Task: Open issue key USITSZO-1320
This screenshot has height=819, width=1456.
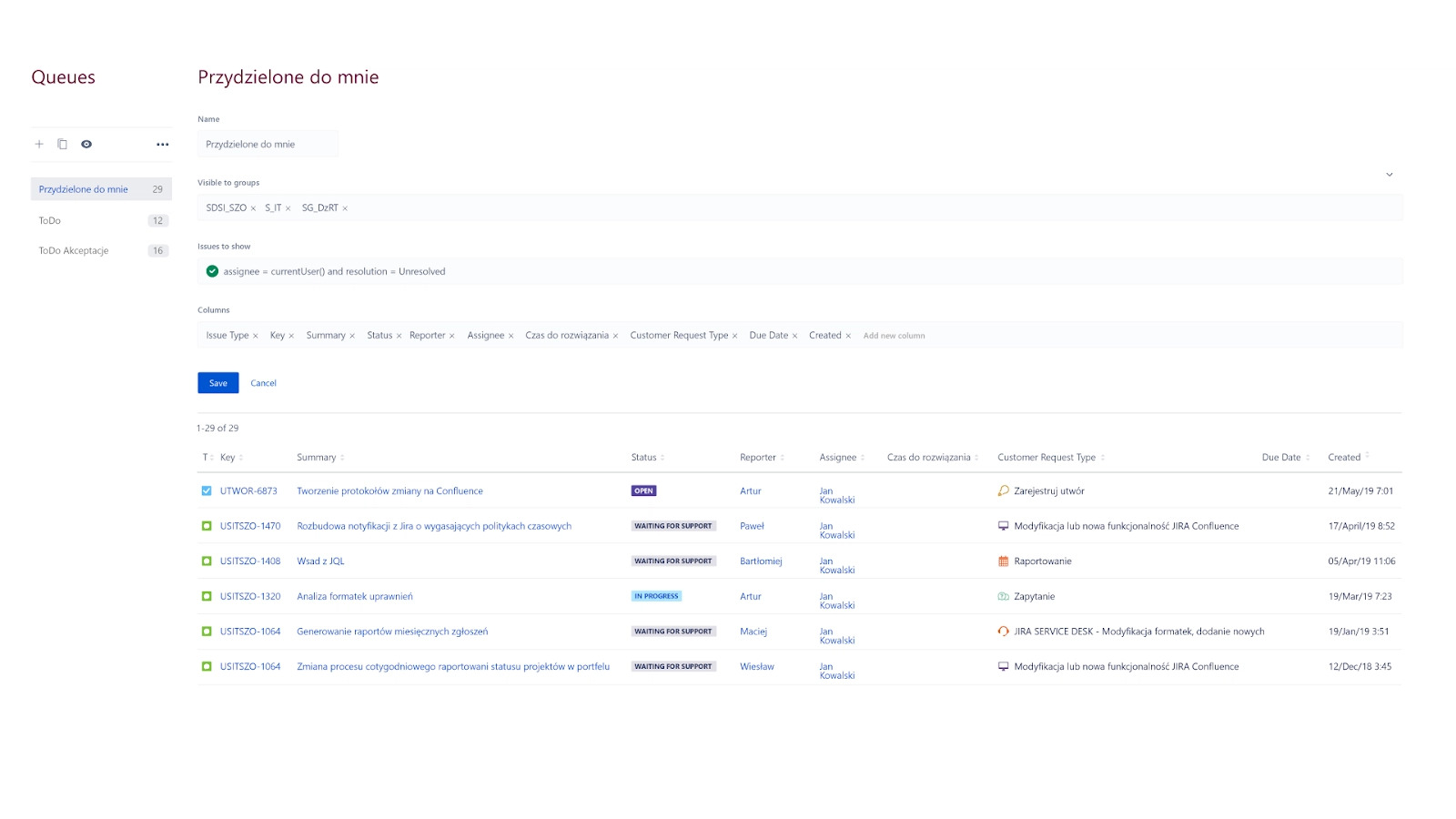Action: click(250, 597)
